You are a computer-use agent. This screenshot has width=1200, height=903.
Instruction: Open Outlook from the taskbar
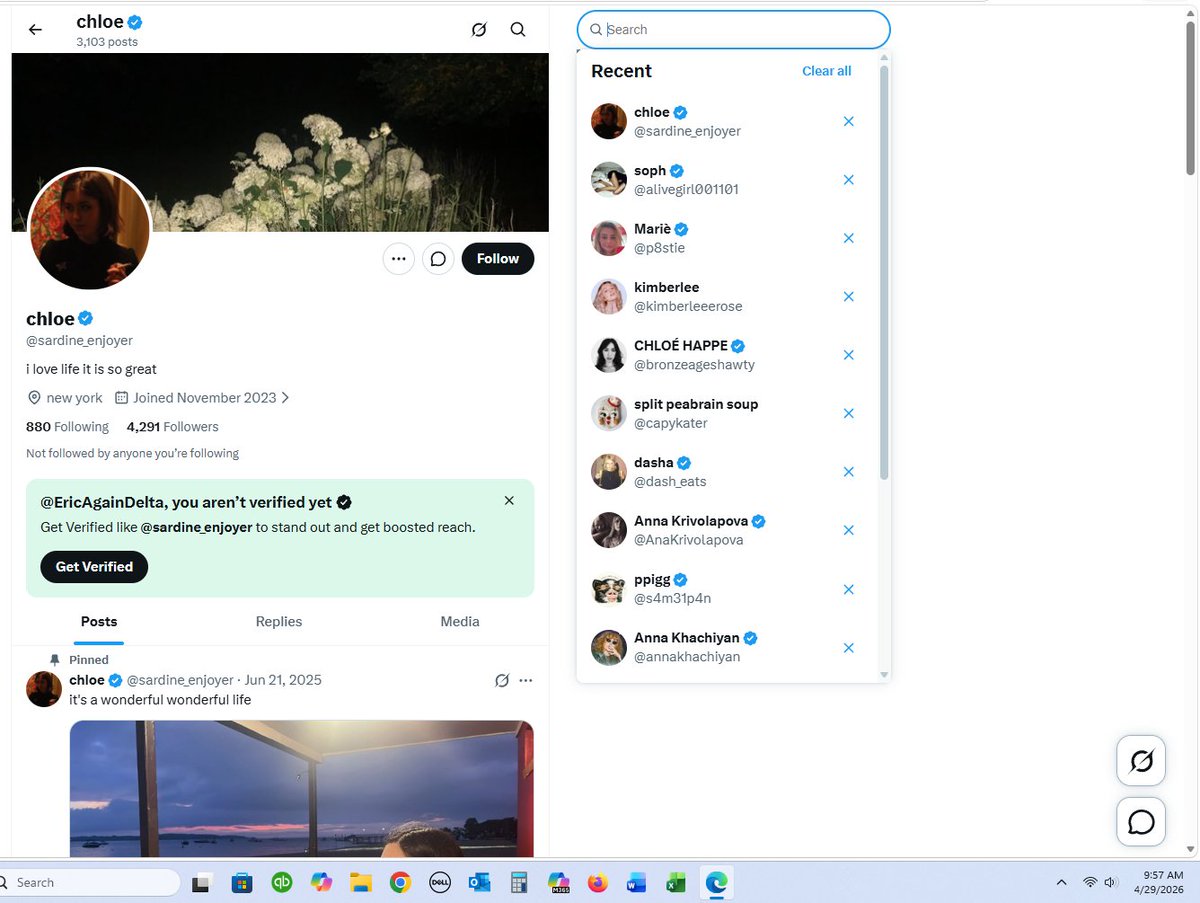pyautogui.click(x=479, y=883)
